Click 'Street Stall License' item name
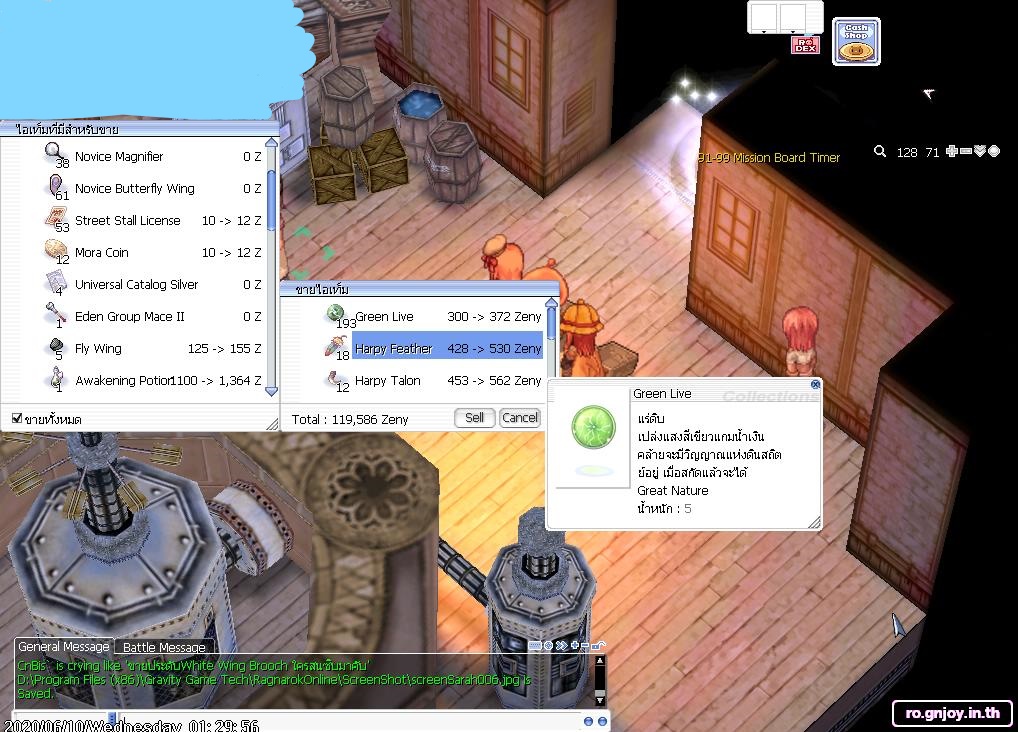 coord(127,220)
